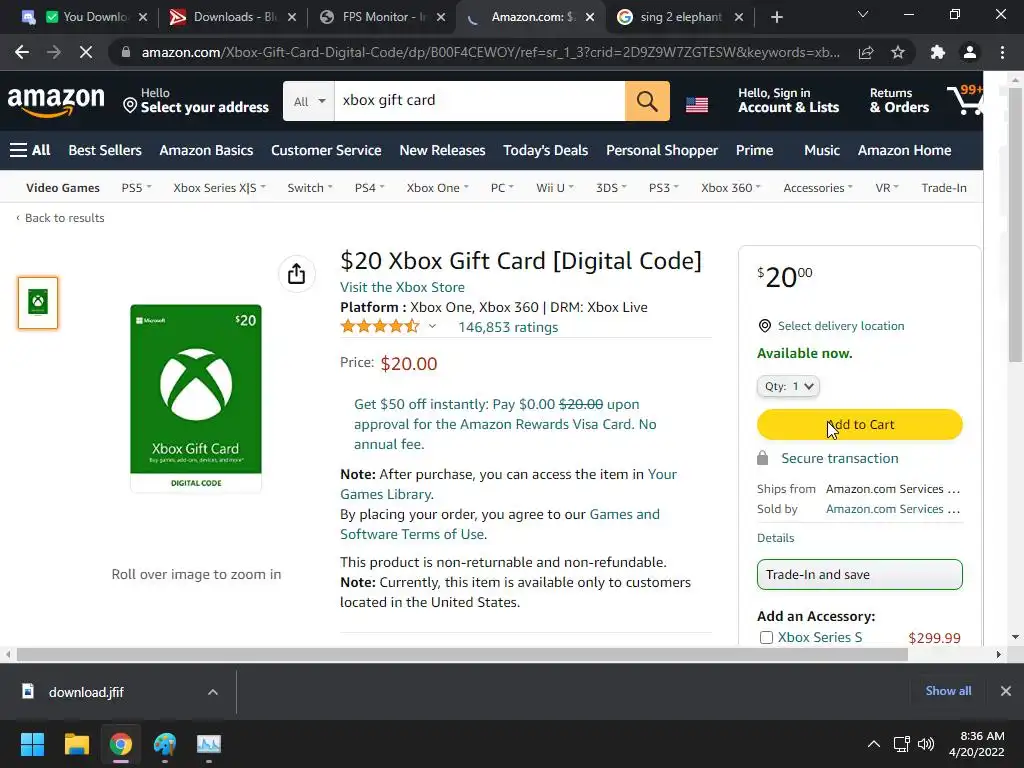This screenshot has height=768, width=1024.
Task: Close the downloads bar
Action: (x=1006, y=691)
